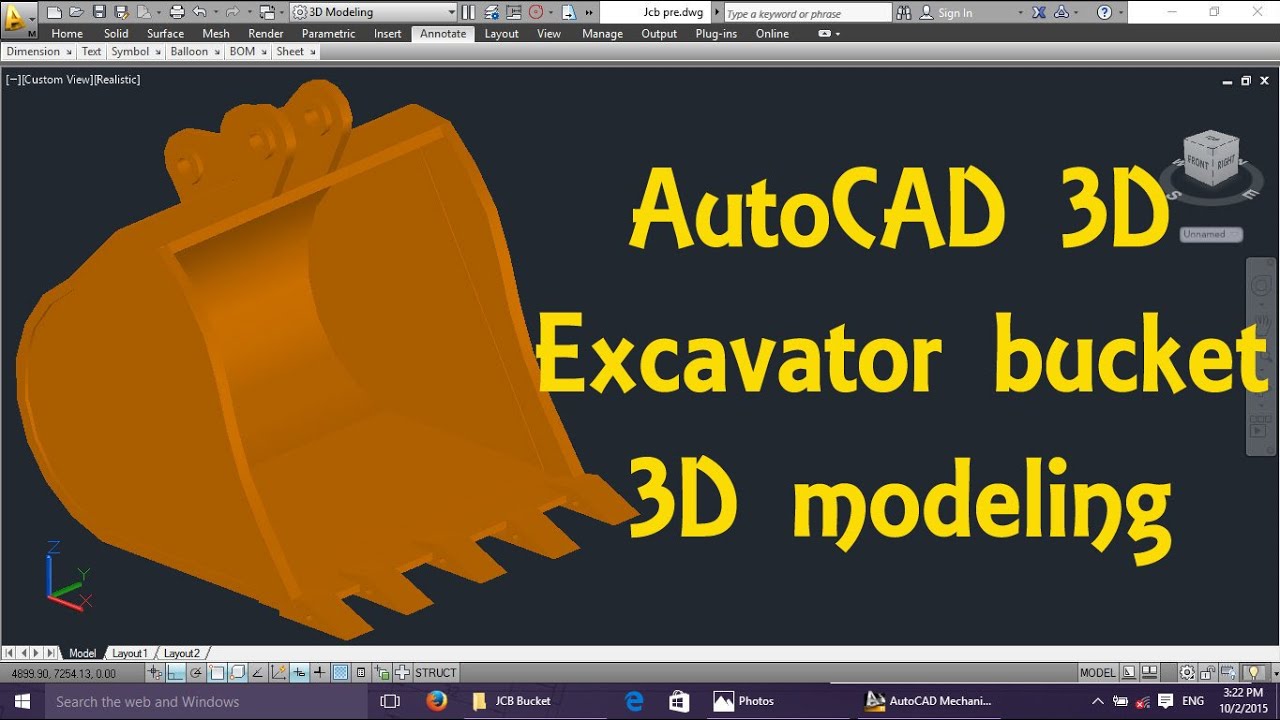Click the Redo arrow icon
1280x720 pixels.
(x=232, y=12)
